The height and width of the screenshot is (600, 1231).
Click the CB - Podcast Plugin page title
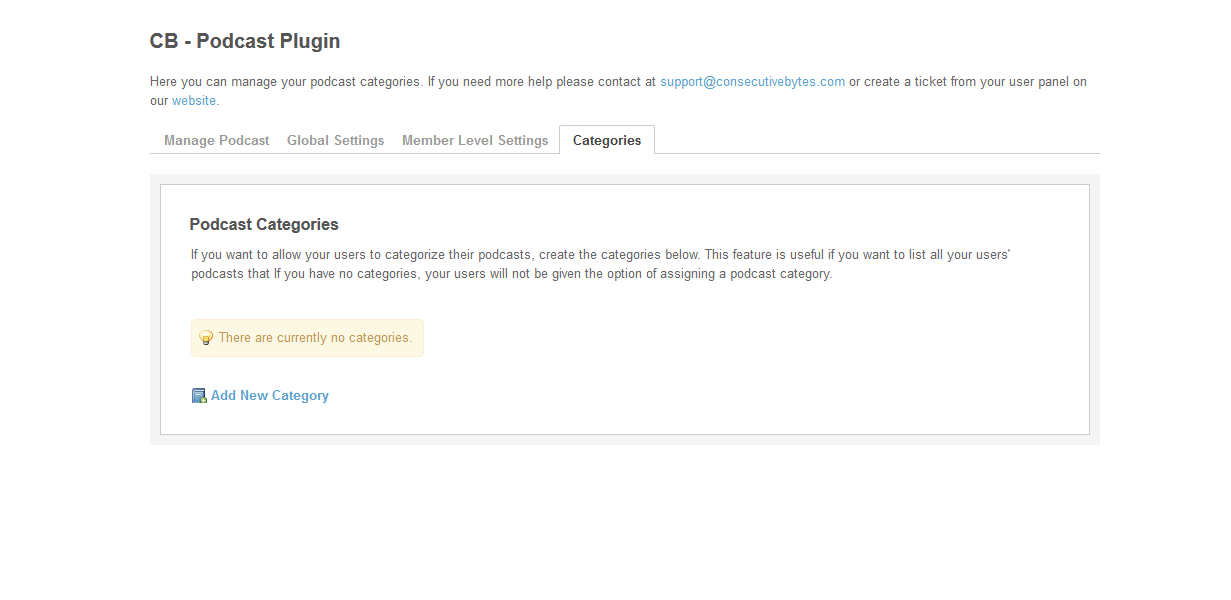click(x=245, y=42)
